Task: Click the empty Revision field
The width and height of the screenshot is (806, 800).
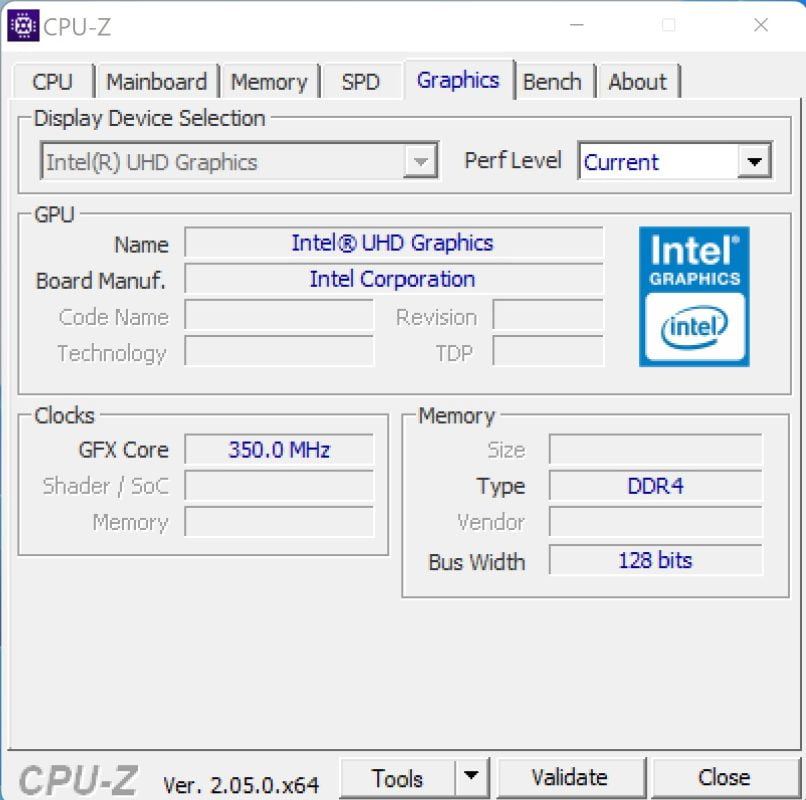Action: (548, 315)
